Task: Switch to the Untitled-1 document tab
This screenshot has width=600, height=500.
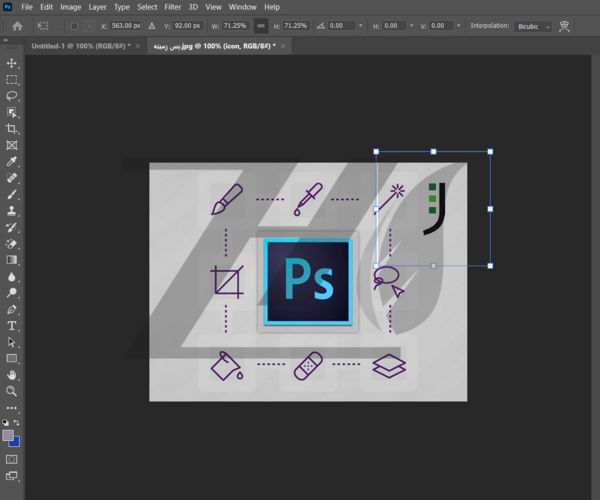Action: (81, 46)
